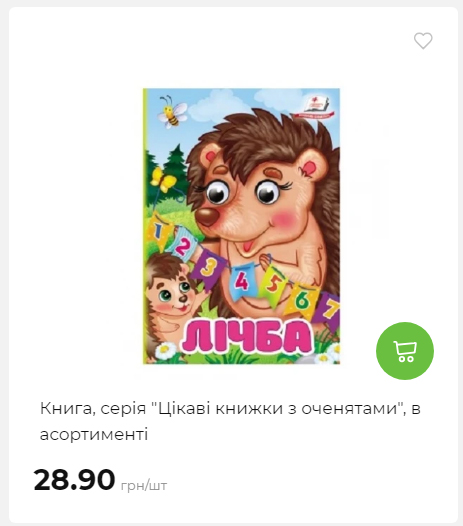
Task: Click the big hedgehog's brown nose
Action: pyautogui.click(x=208, y=217)
